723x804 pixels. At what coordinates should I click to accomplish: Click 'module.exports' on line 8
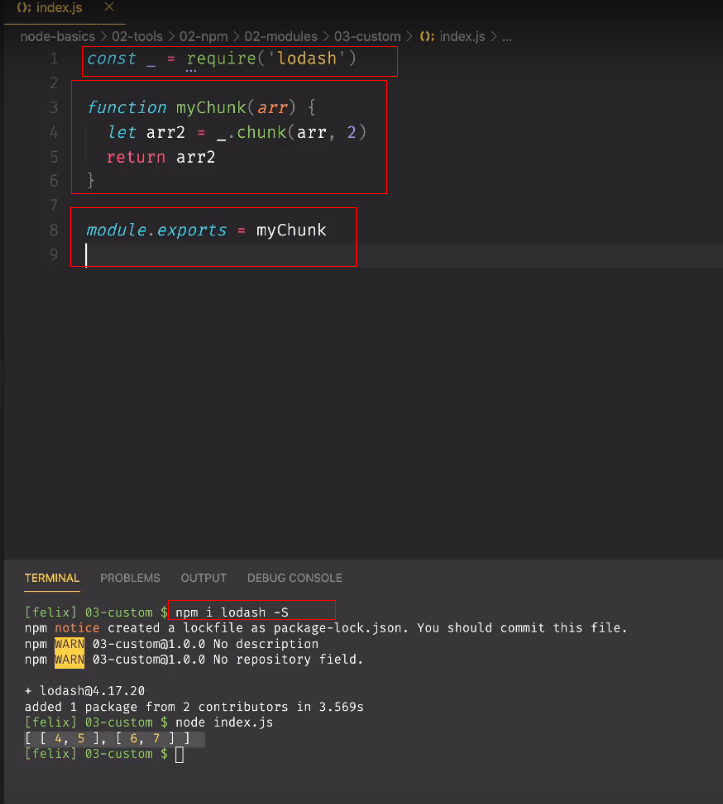click(x=156, y=230)
